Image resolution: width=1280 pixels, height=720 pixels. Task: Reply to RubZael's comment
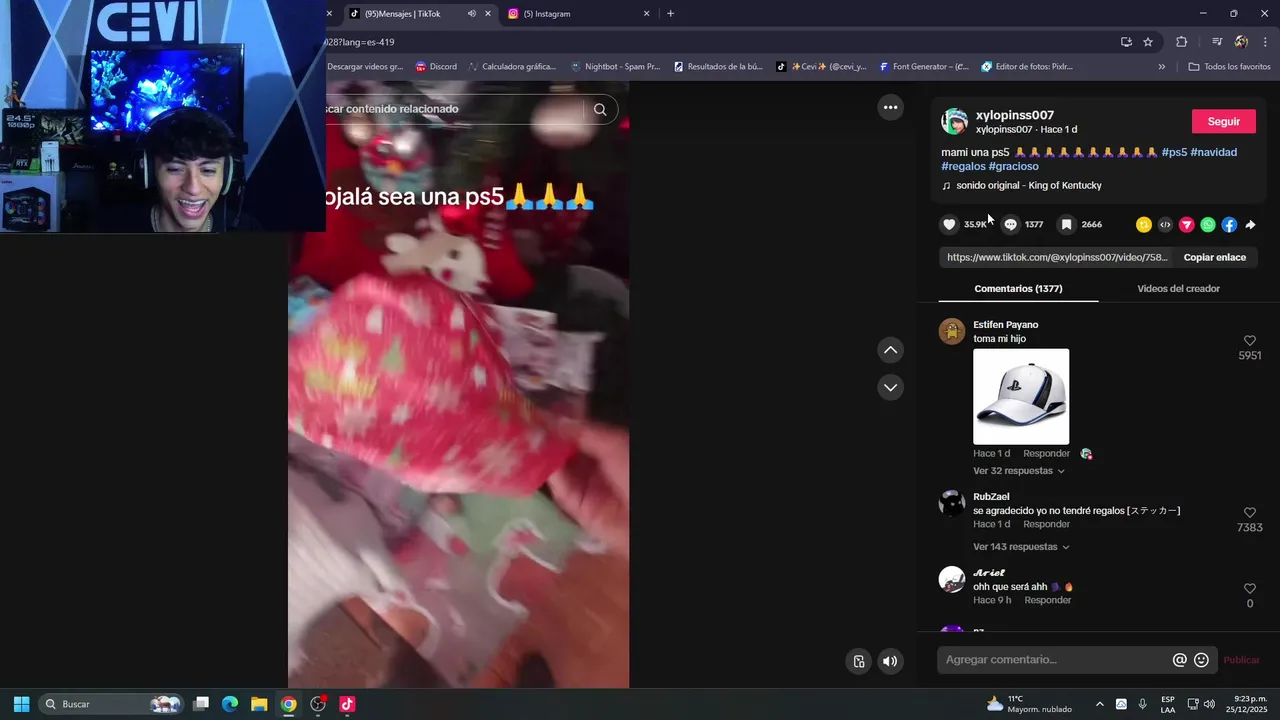pyautogui.click(x=1046, y=524)
